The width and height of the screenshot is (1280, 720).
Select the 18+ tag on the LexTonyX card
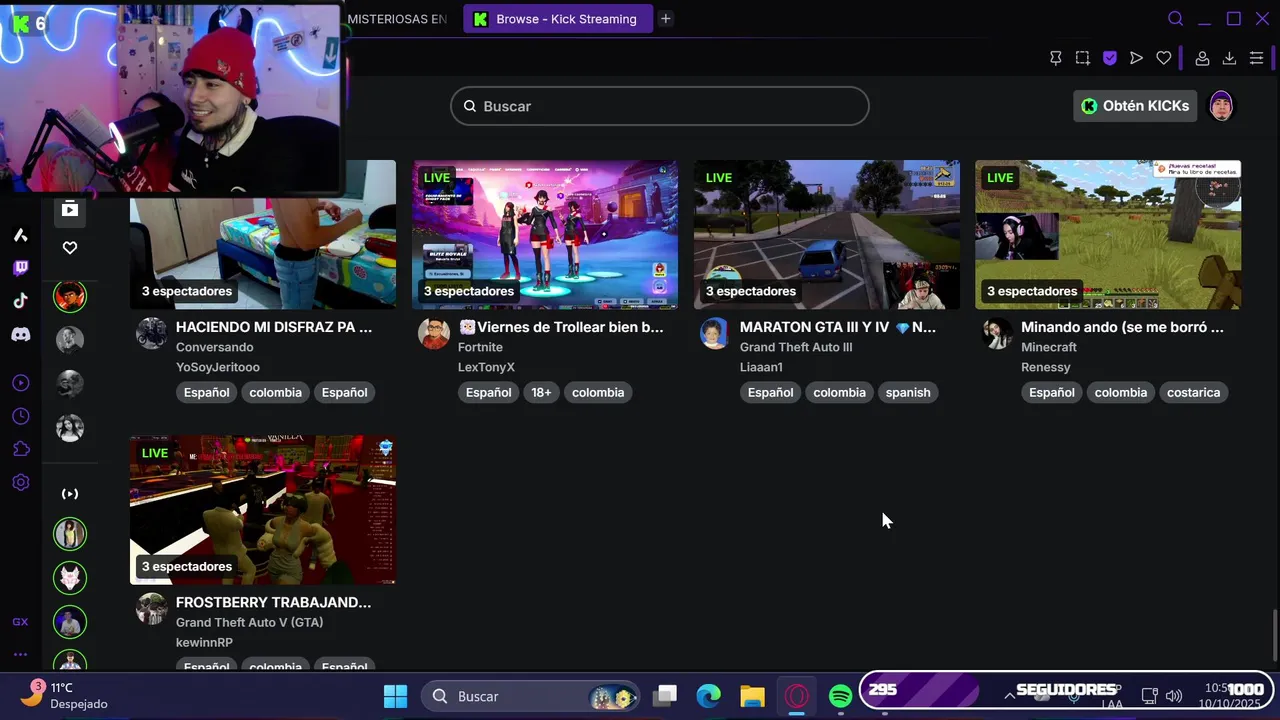point(541,392)
